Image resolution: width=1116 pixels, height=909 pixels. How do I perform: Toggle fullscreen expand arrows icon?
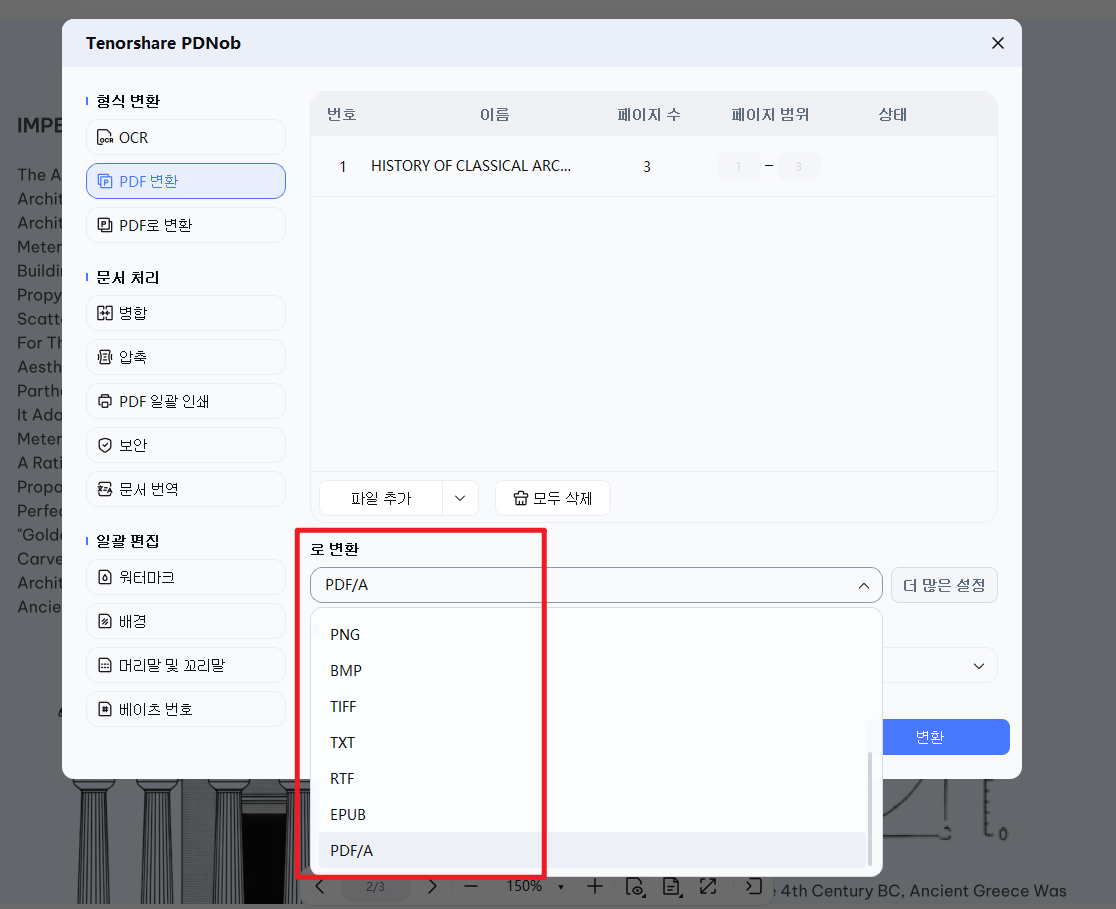pyautogui.click(x=708, y=886)
